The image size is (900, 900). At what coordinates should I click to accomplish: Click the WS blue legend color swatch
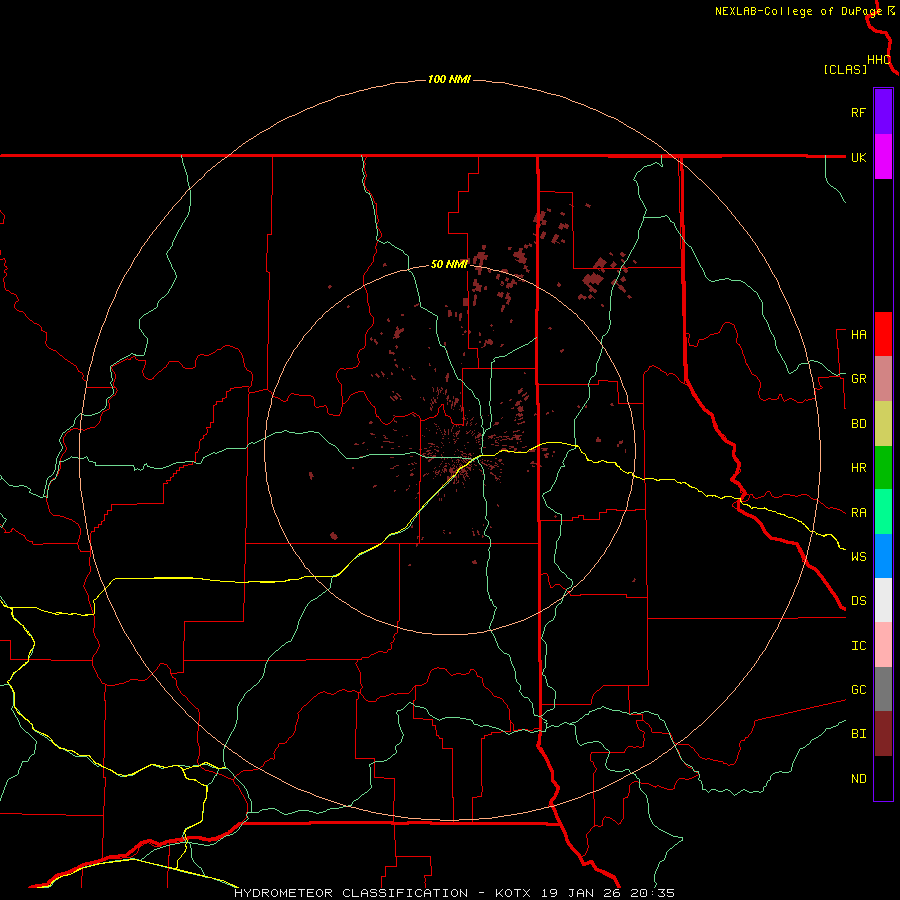click(x=883, y=556)
